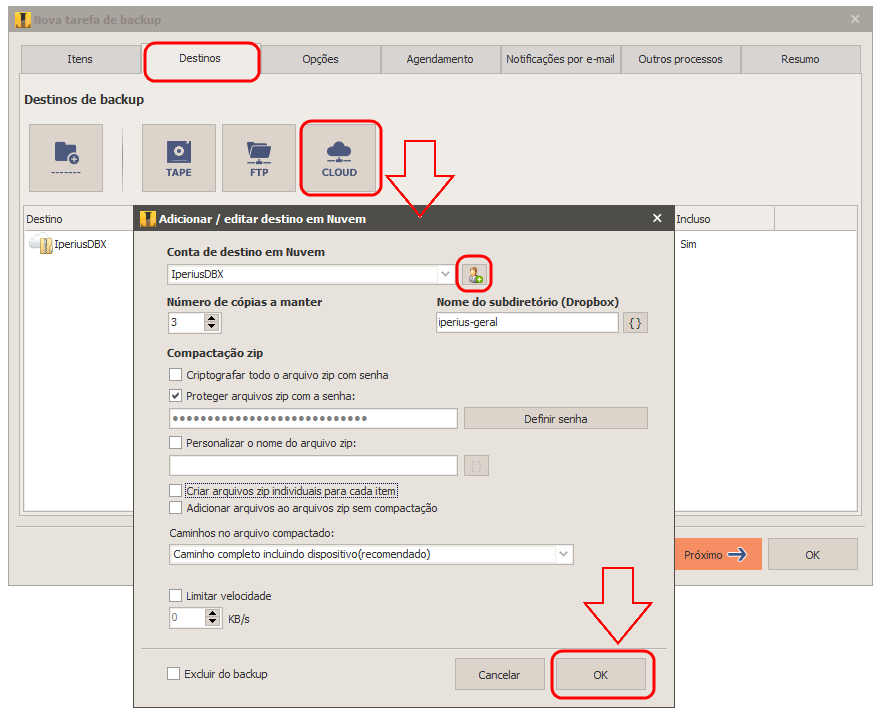Select the IperiusDBX destination row
This screenshot has height=714, width=880.
(x=79, y=244)
